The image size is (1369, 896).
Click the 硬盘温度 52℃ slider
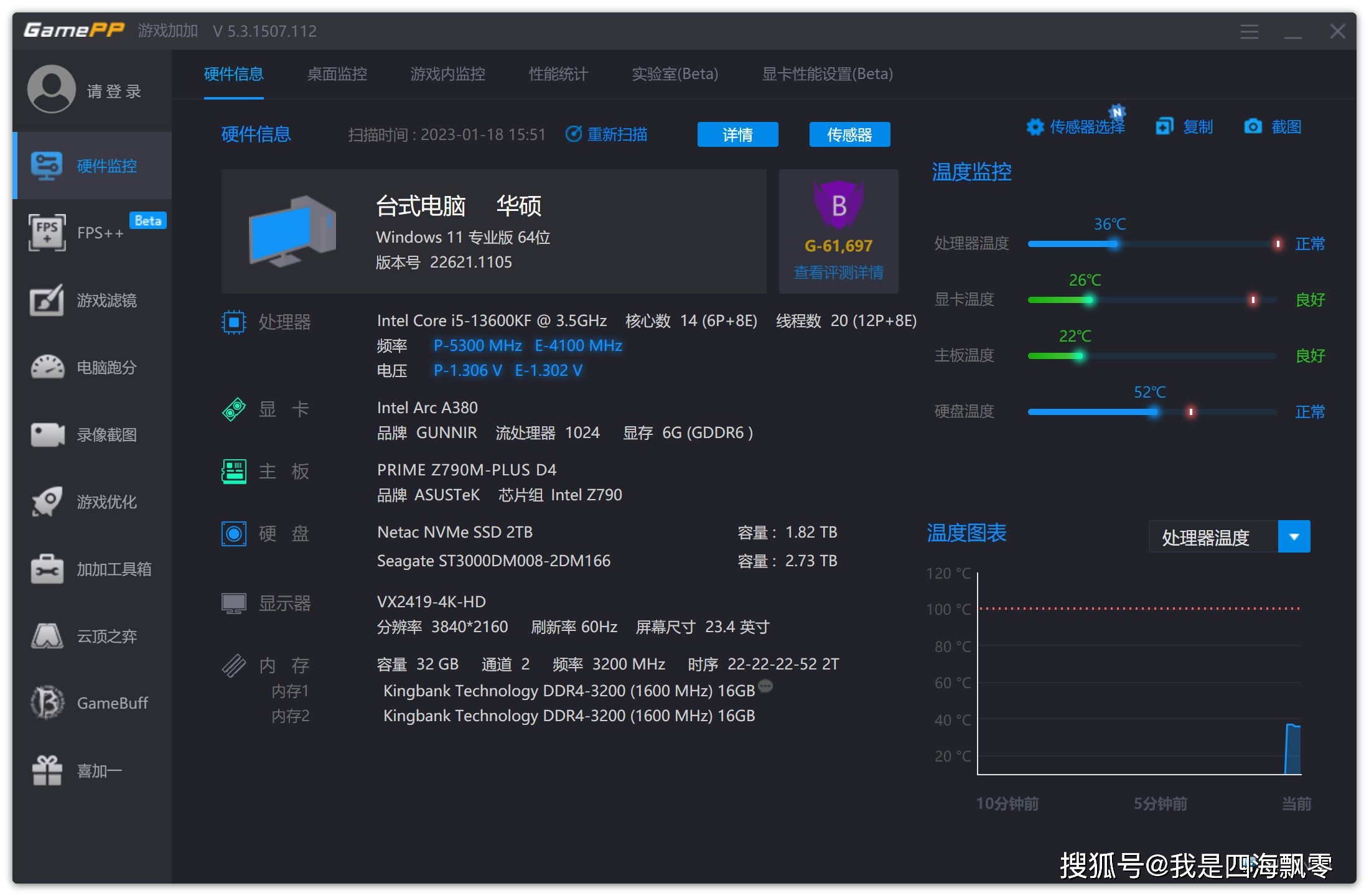(1152, 412)
